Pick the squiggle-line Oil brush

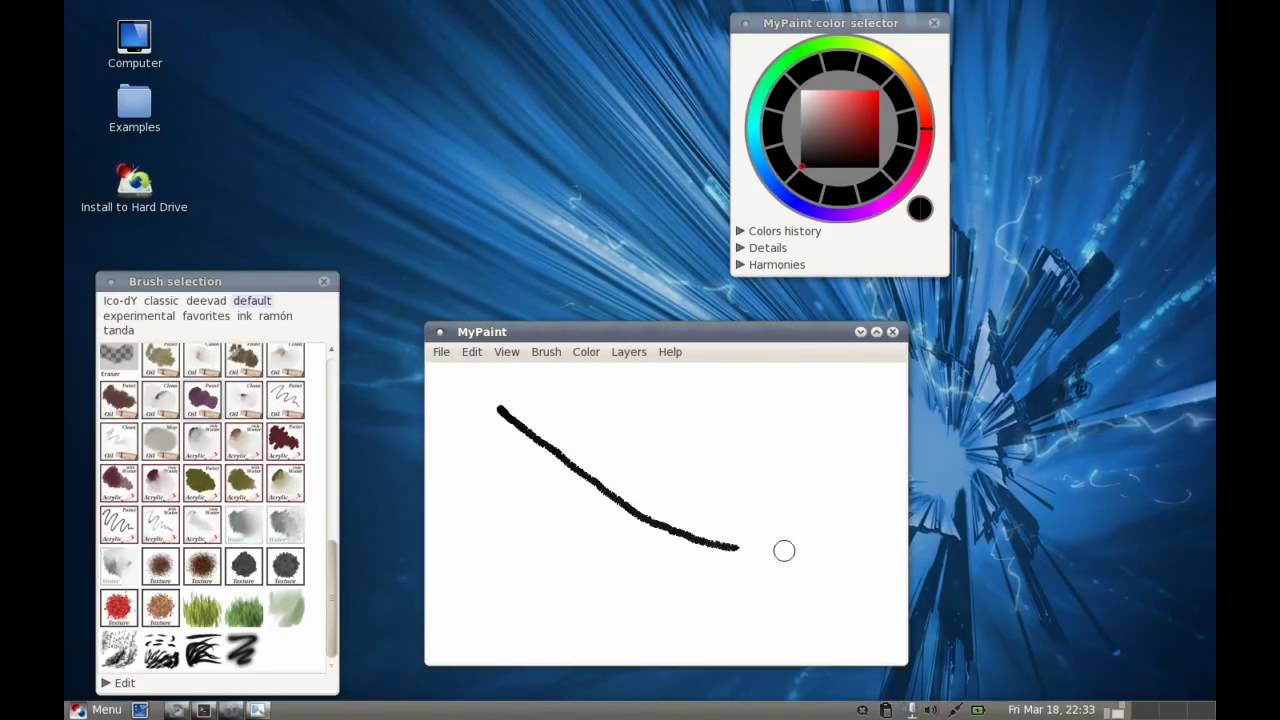click(286, 400)
